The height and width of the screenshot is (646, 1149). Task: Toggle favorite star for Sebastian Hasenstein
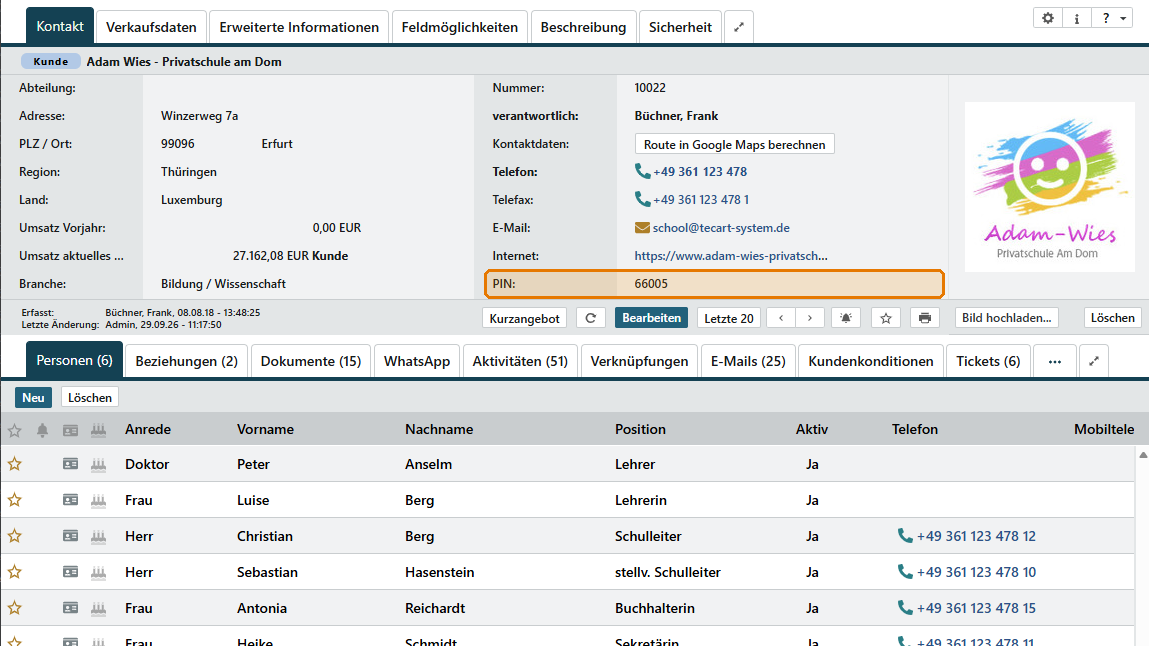point(15,571)
